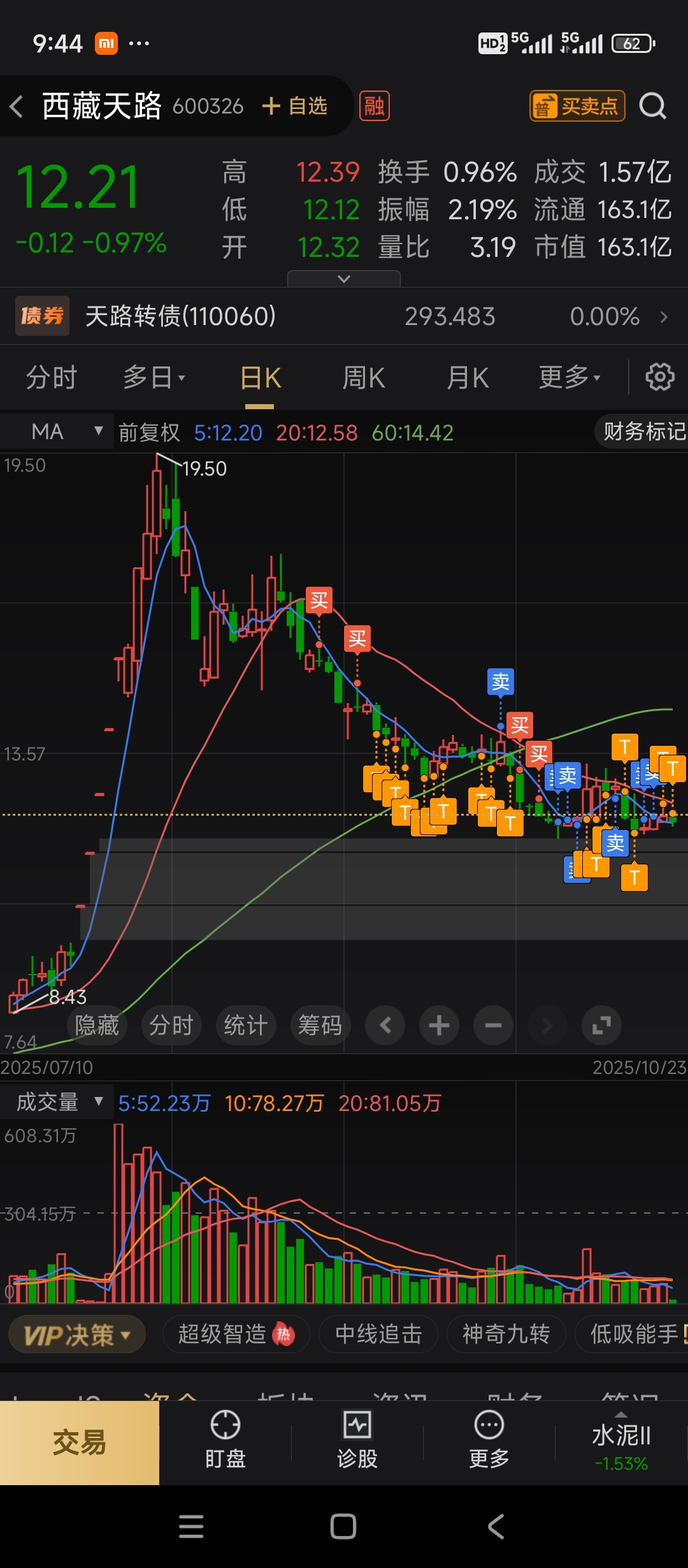Tap the 19.50 high price label
Image resolution: width=688 pixels, height=1568 pixels.
click(204, 469)
